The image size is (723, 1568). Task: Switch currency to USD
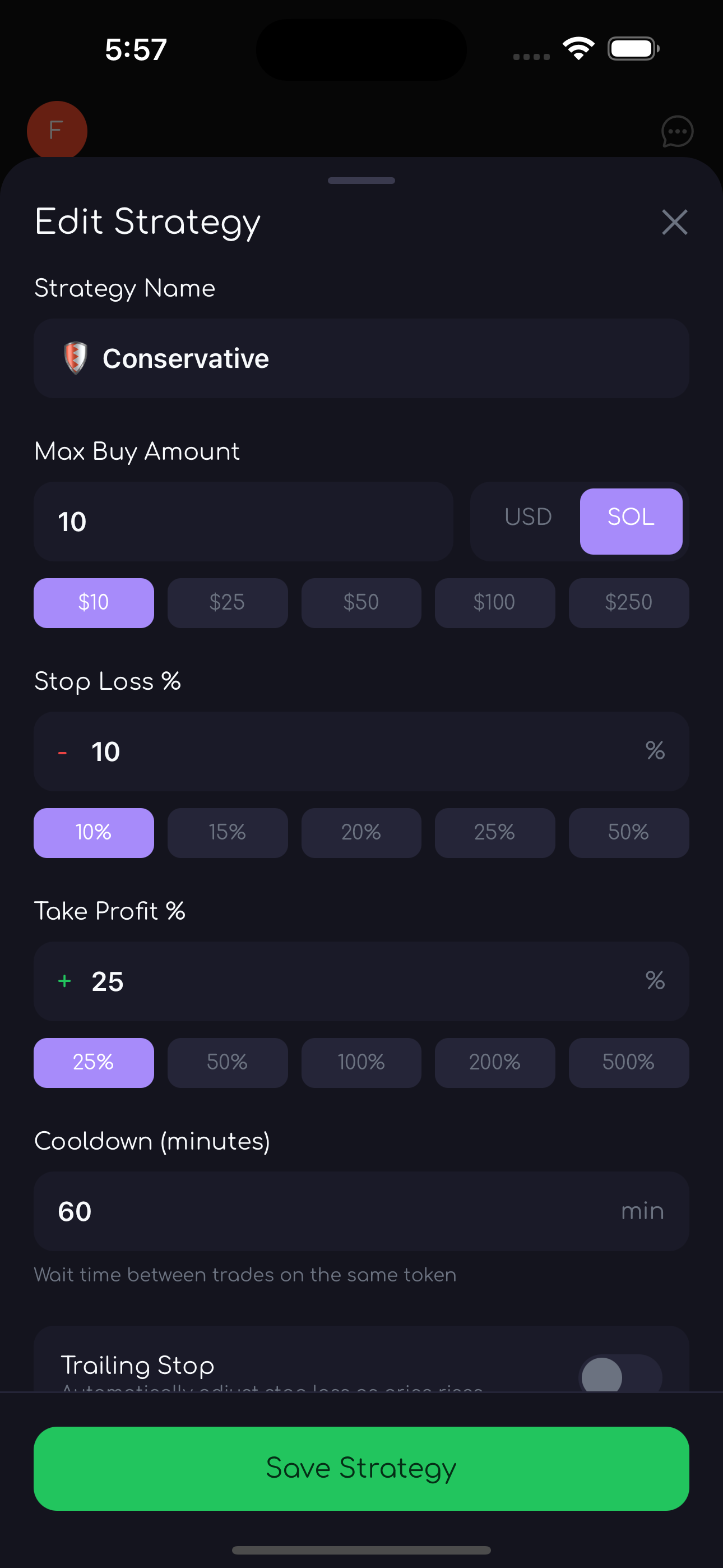[527, 518]
